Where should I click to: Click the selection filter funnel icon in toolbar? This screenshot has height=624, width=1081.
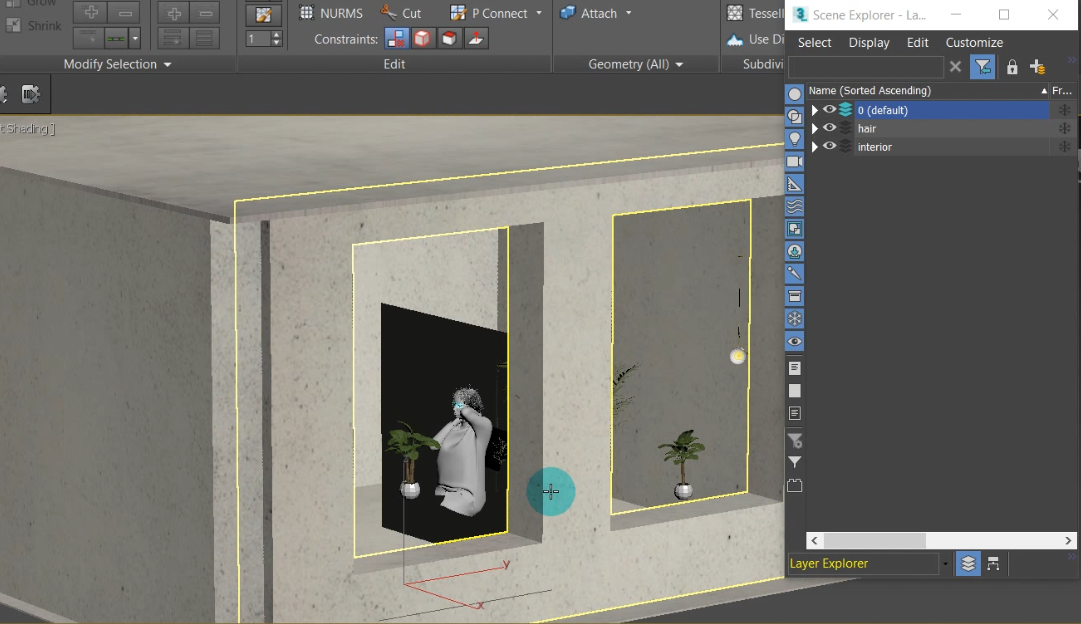982,67
